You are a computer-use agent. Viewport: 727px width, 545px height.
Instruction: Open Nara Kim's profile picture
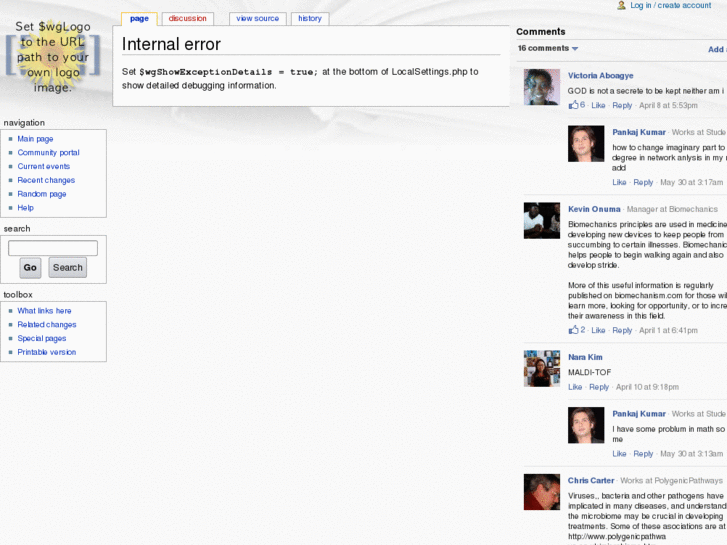coord(542,368)
